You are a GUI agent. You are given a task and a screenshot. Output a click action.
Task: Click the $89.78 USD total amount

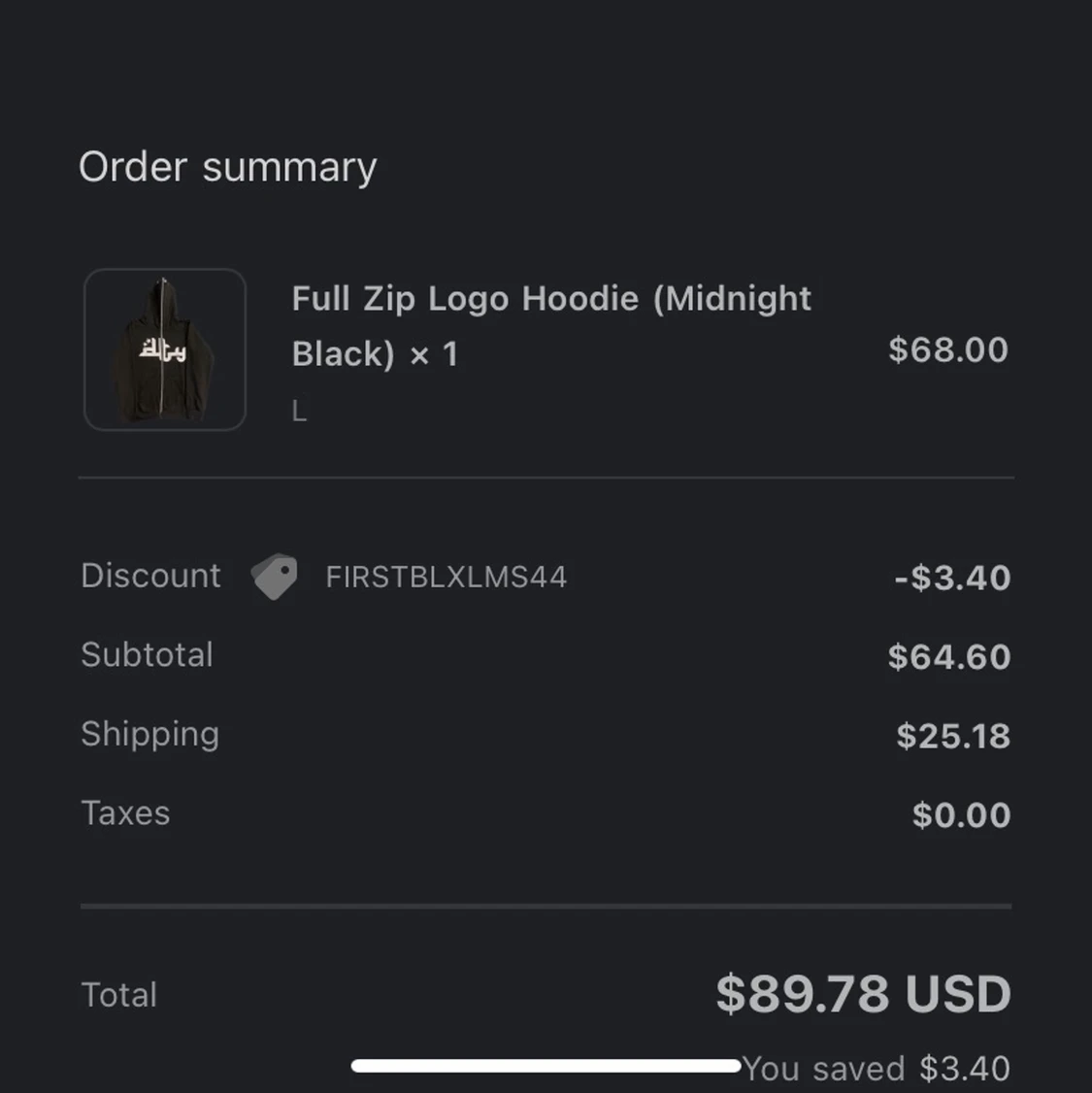(x=863, y=994)
